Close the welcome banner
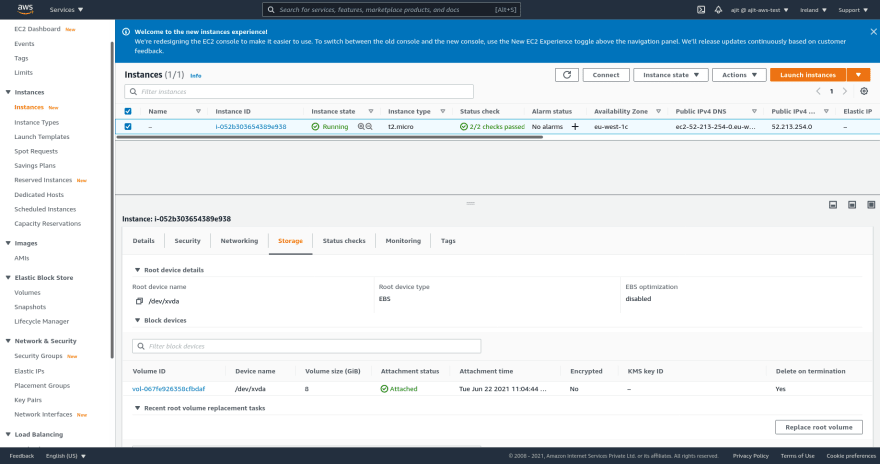Image resolution: width=880 pixels, height=464 pixels. click(x=873, y=32)
